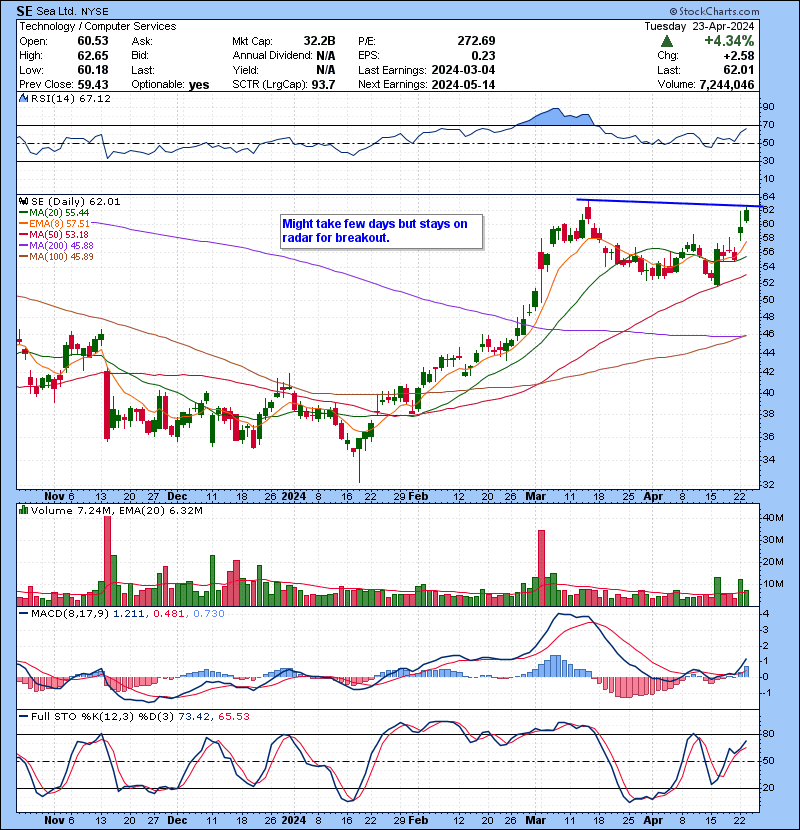
Task: Click the SE ticker symbol in the header
Action: pos(24,11)
